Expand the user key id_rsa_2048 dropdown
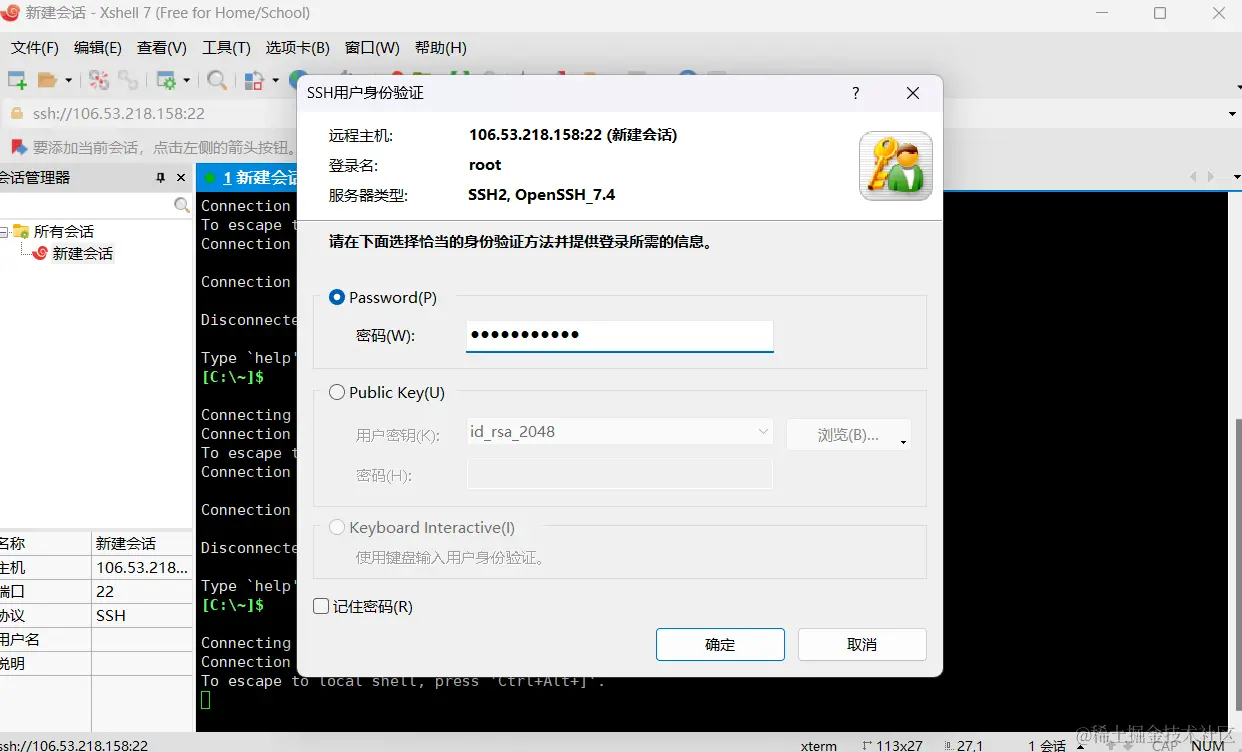The height and width of the screenshot is (752, 1242). [x=763, y=432]
